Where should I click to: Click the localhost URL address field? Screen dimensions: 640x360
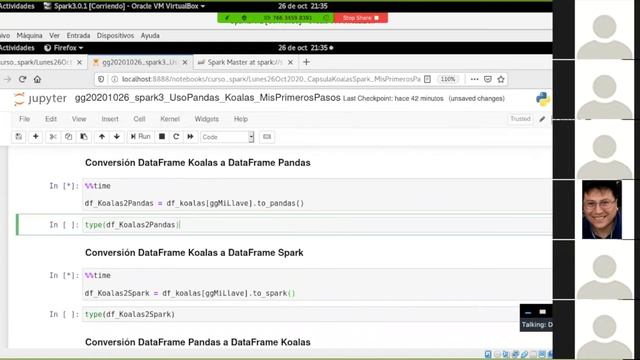coord(271,79)
